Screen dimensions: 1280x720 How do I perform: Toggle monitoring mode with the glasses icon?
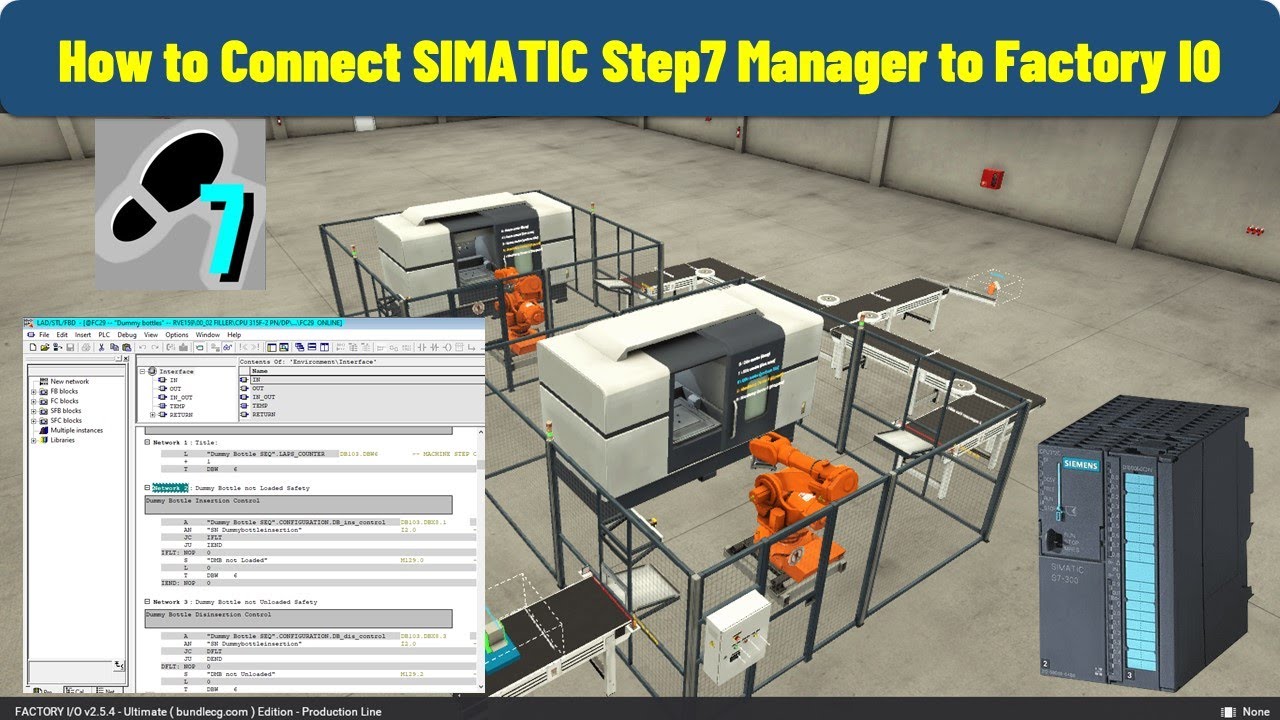coord(230,346)
